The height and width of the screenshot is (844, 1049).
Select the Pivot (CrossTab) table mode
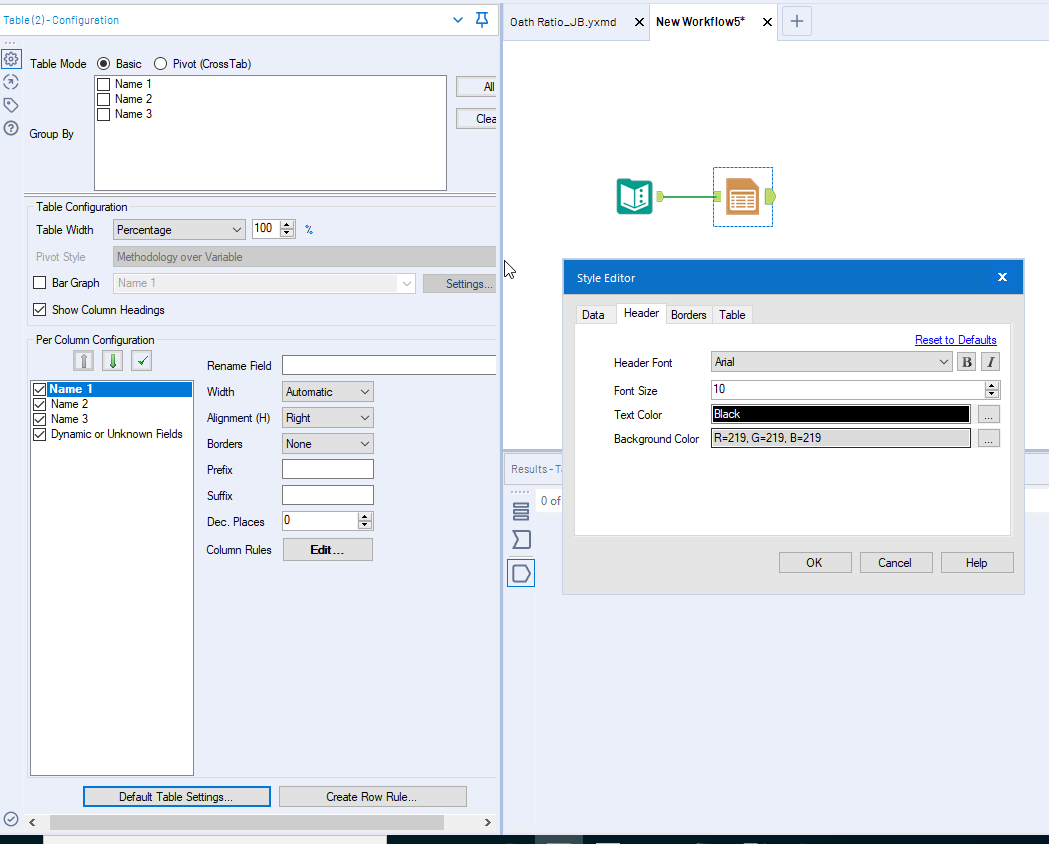pos(160,63)
